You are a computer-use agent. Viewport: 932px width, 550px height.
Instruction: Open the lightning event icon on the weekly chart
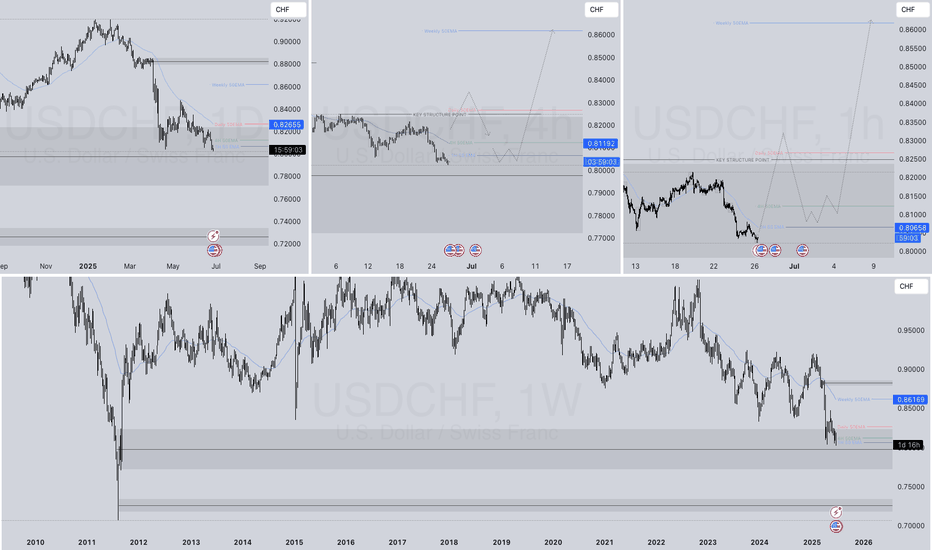(x=836, y=512)
